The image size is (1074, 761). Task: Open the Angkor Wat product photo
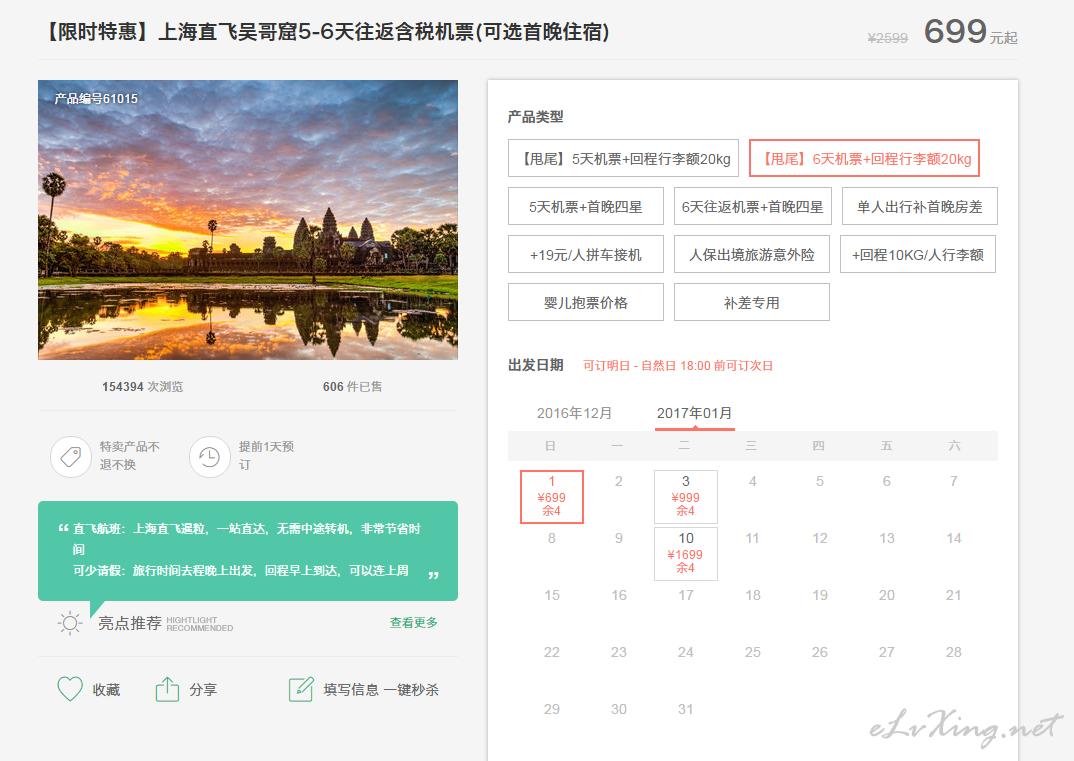click(248, 220)
